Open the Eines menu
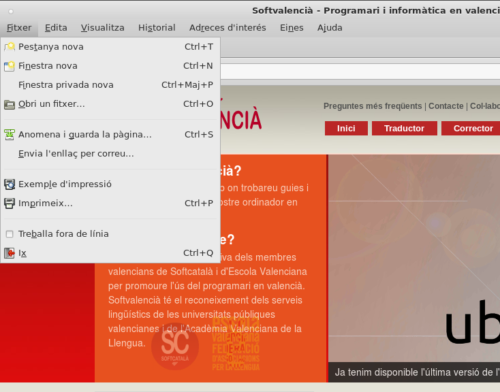 (x=292, y=28)
